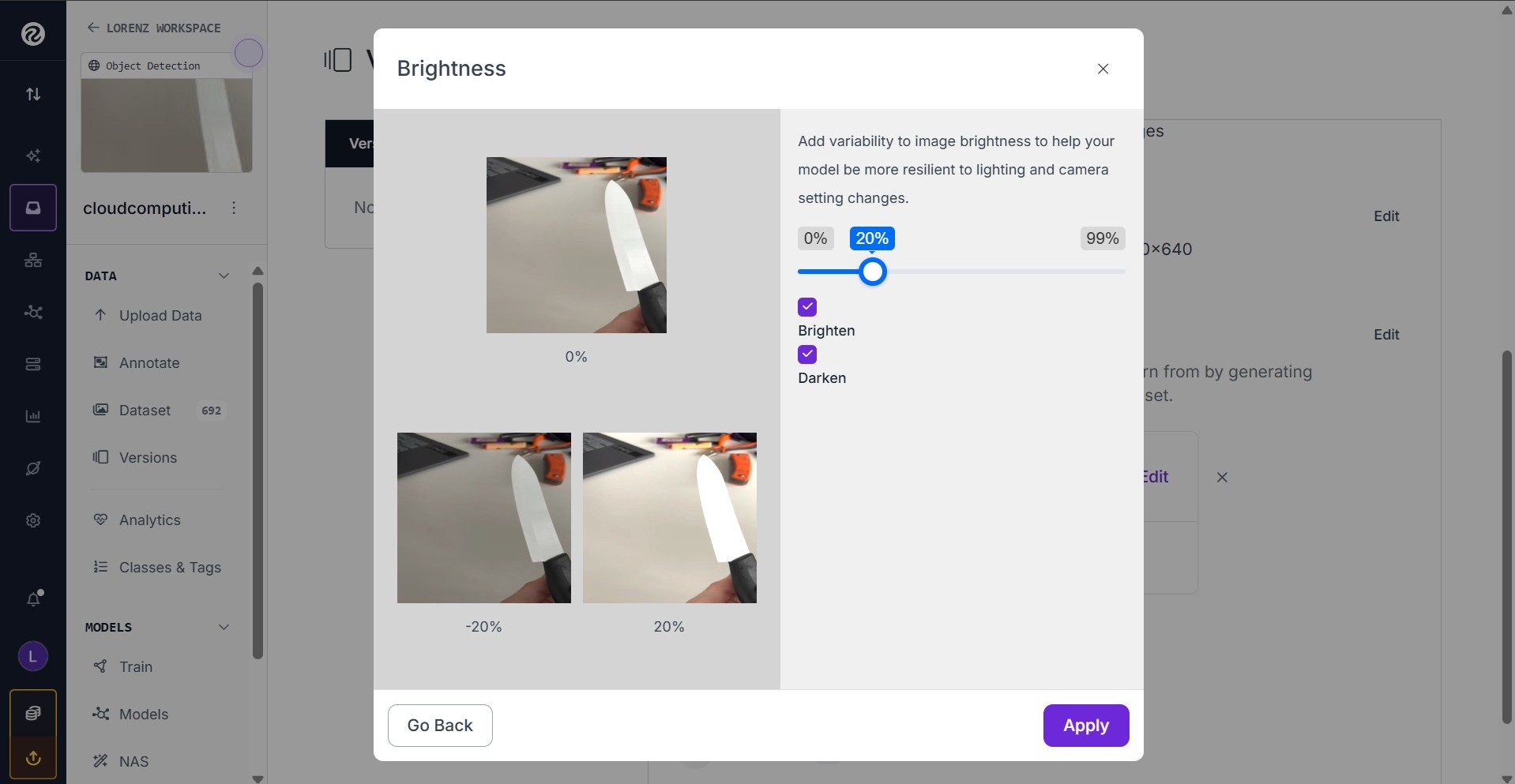
Task: Click the Analytics heart icon
Action: click(x=100, y=520)
